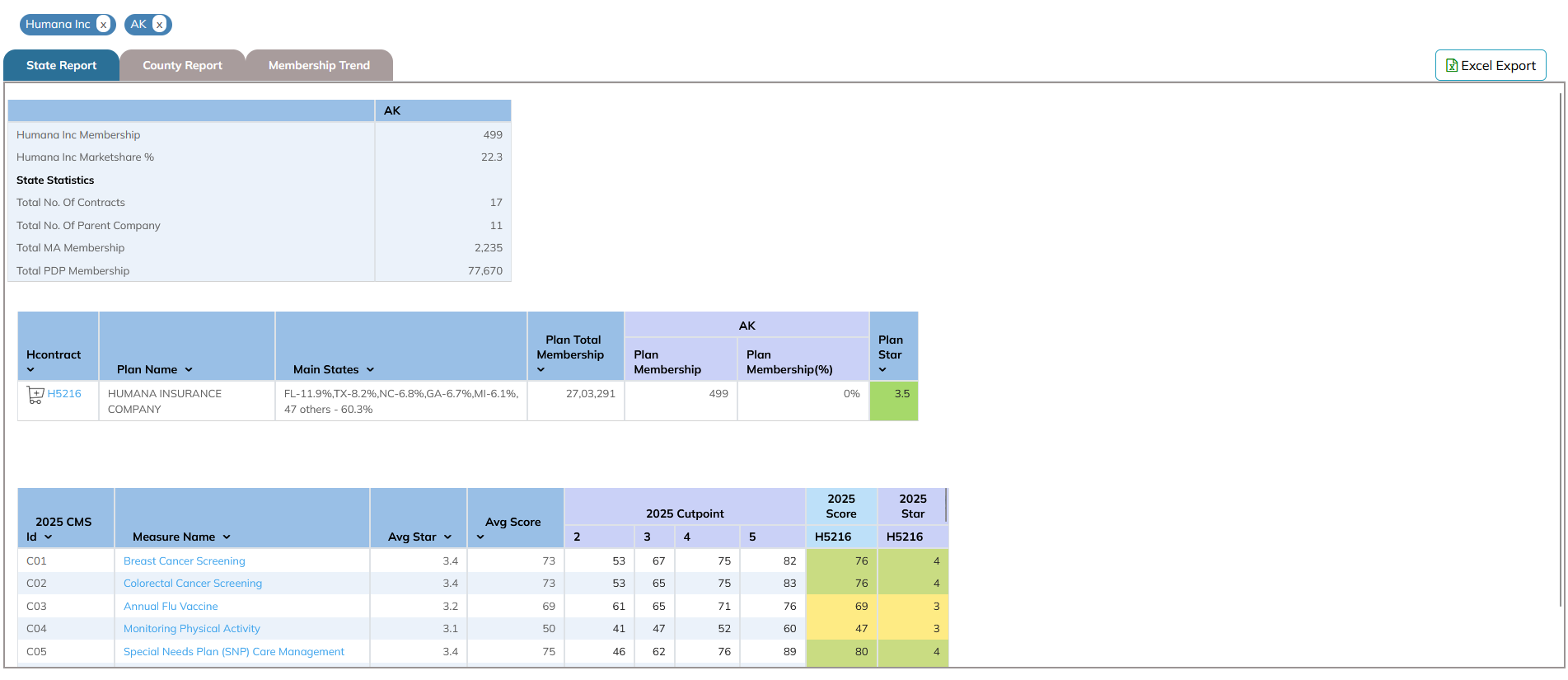Open Special Needs Plan Care Management link

point(234,652)
